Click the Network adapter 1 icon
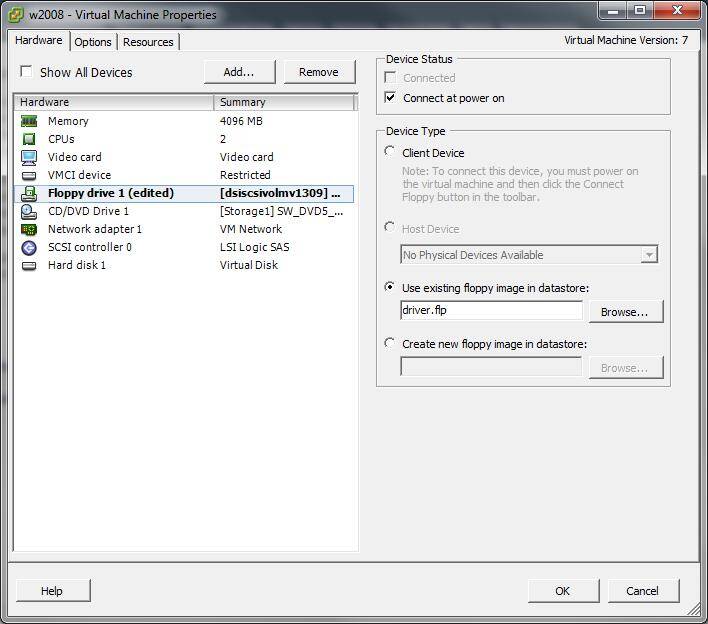This screenshot has width=708, height=624. tap(29, 229)
